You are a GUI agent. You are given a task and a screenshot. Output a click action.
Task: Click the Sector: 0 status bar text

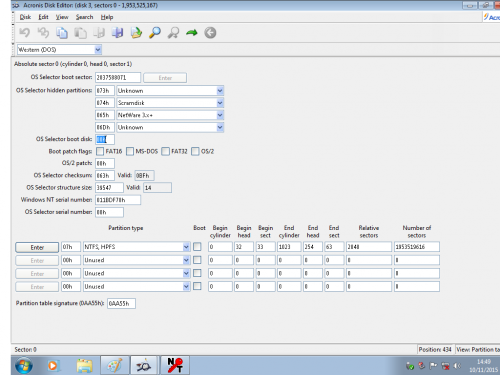[x=25, y=350]
